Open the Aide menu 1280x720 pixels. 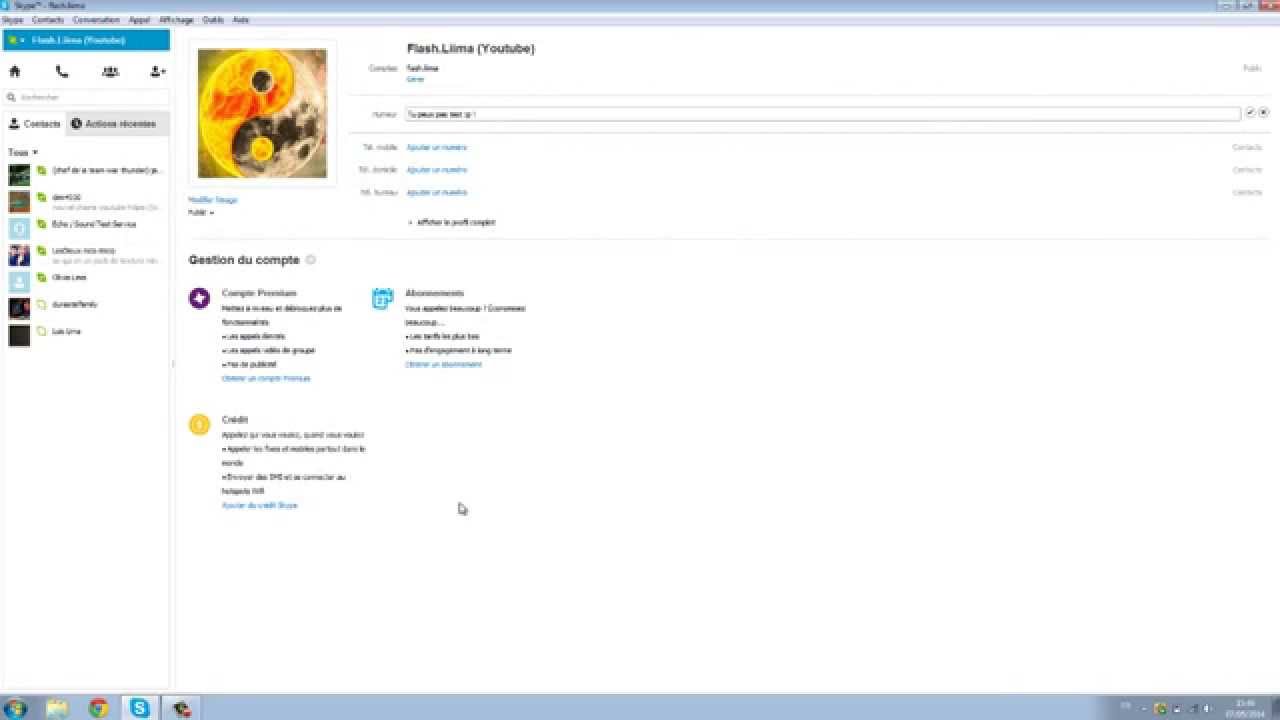pos(241,20)
